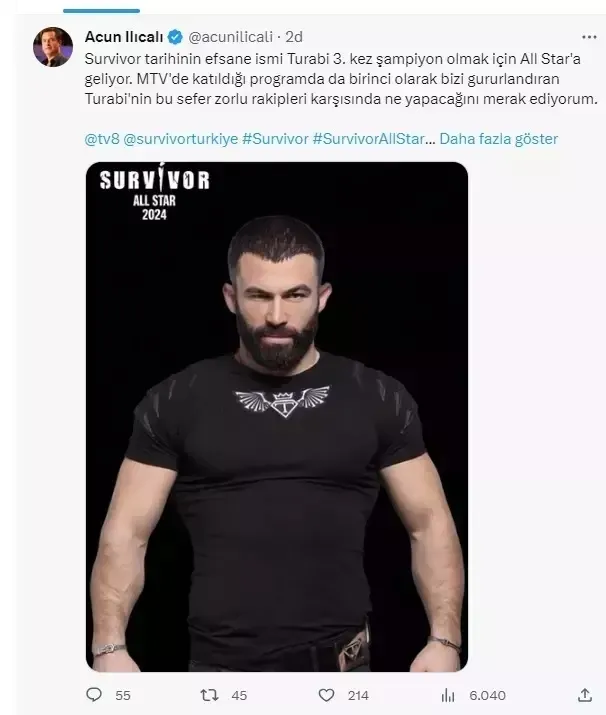Click the retweet arrows icon

coord(209,695)
